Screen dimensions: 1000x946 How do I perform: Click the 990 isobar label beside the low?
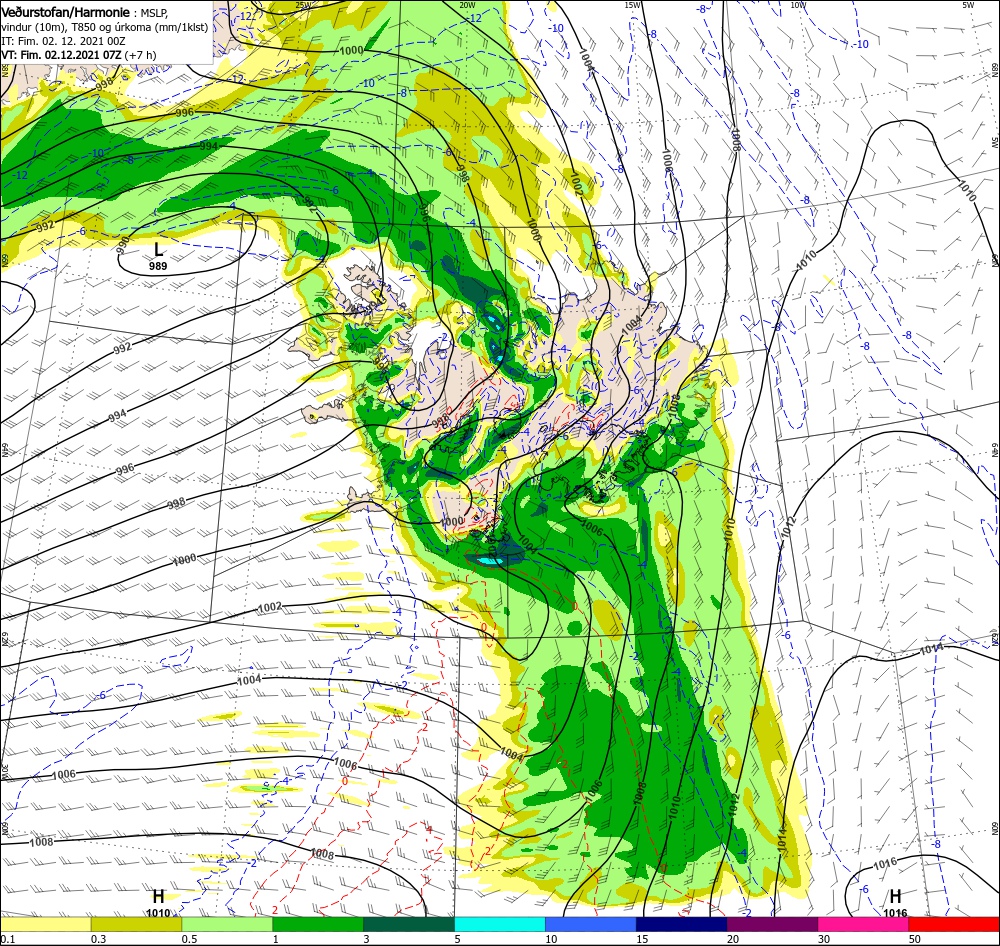point(124,244)
